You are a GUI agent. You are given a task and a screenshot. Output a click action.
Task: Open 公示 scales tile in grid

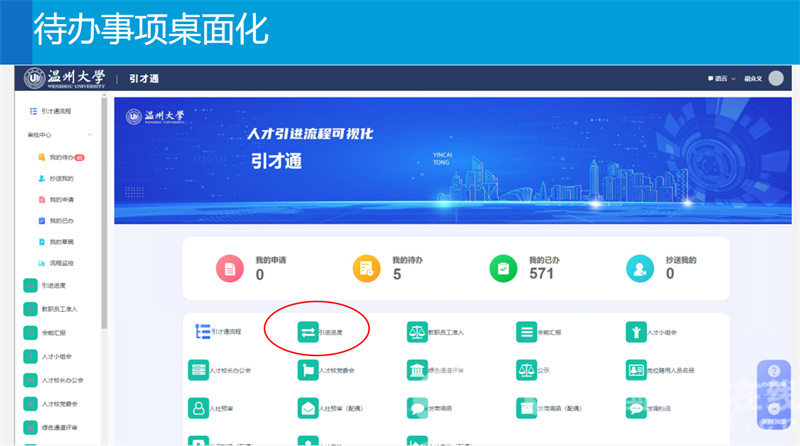[x=533, y=370]
